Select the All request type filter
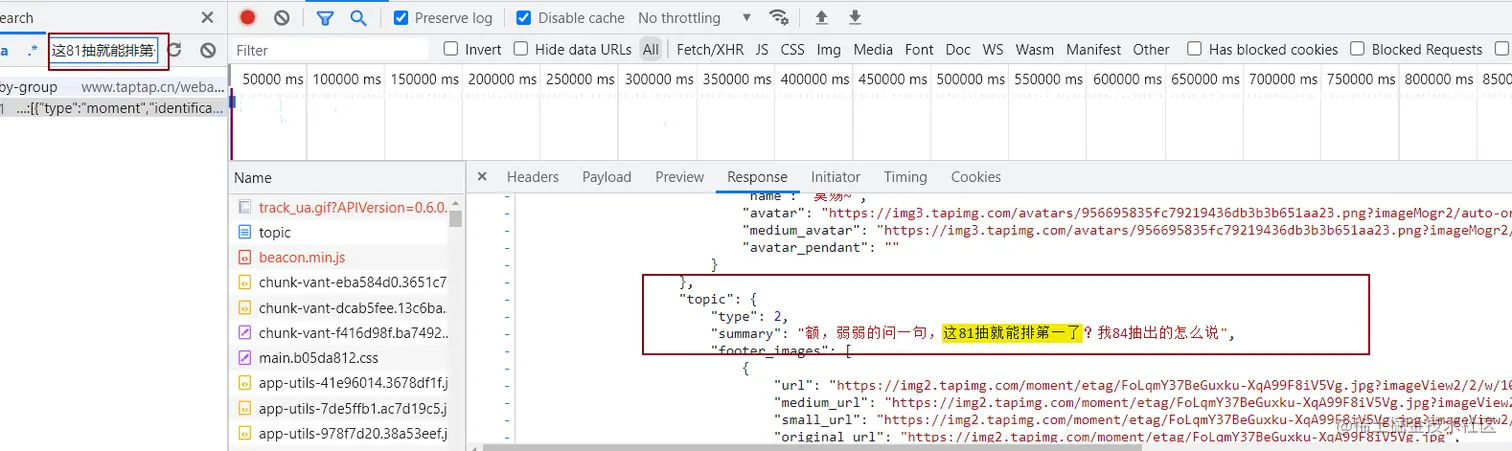 coord(651,49)
